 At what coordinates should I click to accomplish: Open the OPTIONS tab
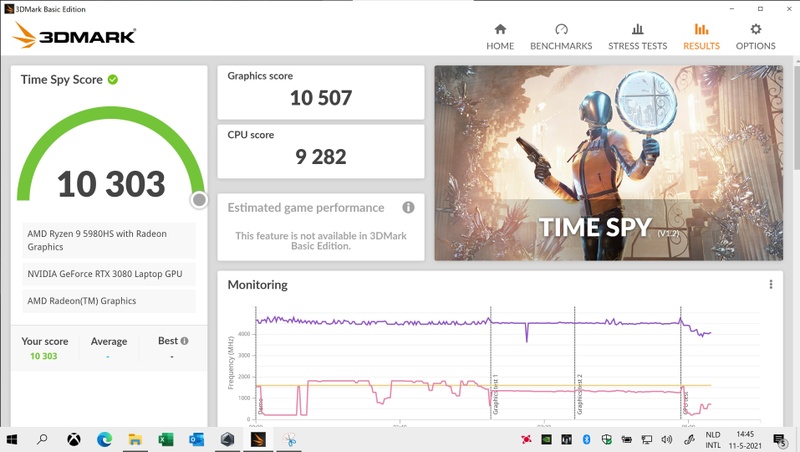tap(755, 37)
